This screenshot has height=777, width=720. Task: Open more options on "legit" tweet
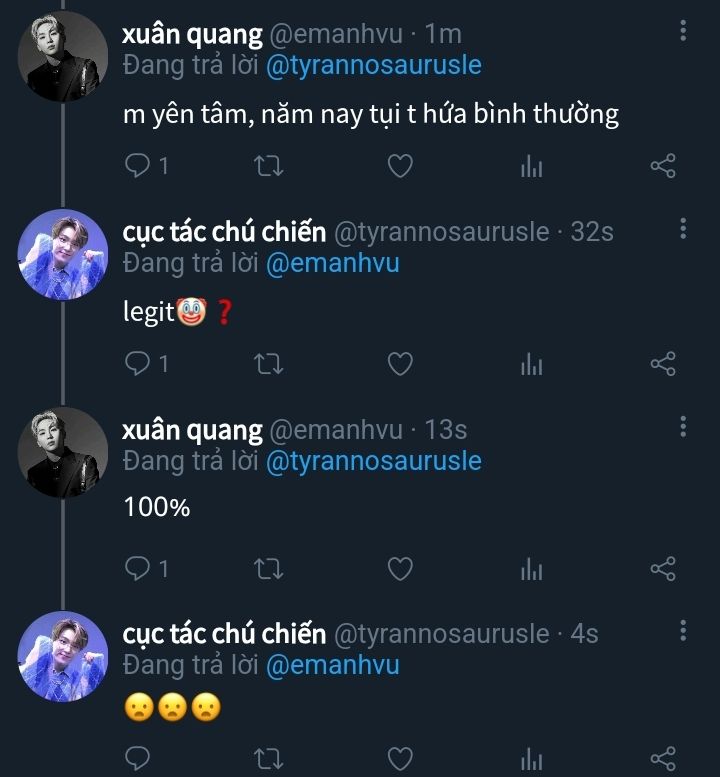683,229
